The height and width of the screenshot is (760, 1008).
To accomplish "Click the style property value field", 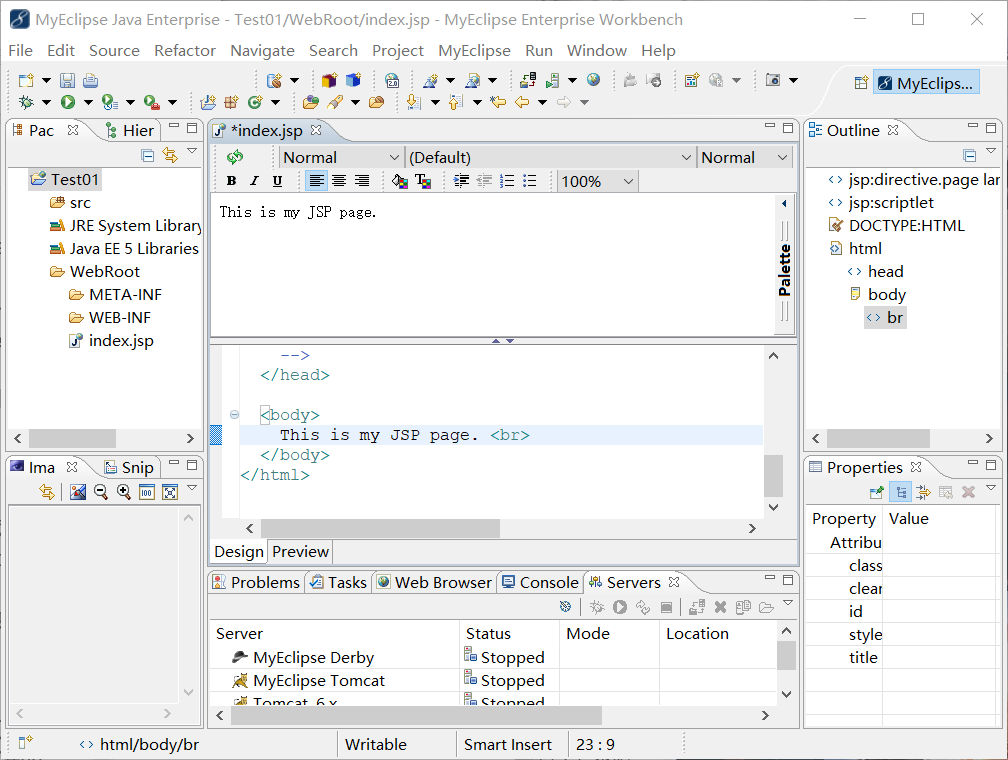I will click(x=940, y=635).
